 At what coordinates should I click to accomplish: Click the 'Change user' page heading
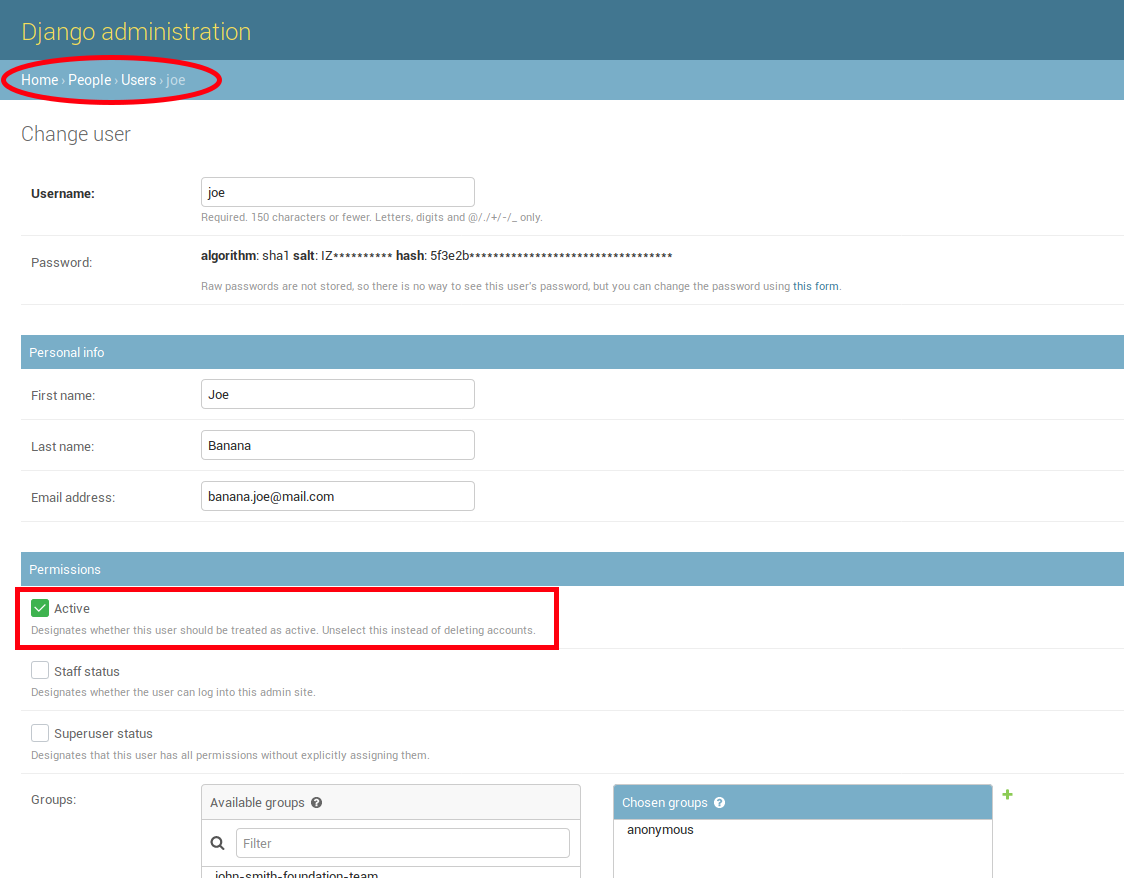tap(76, 134)
